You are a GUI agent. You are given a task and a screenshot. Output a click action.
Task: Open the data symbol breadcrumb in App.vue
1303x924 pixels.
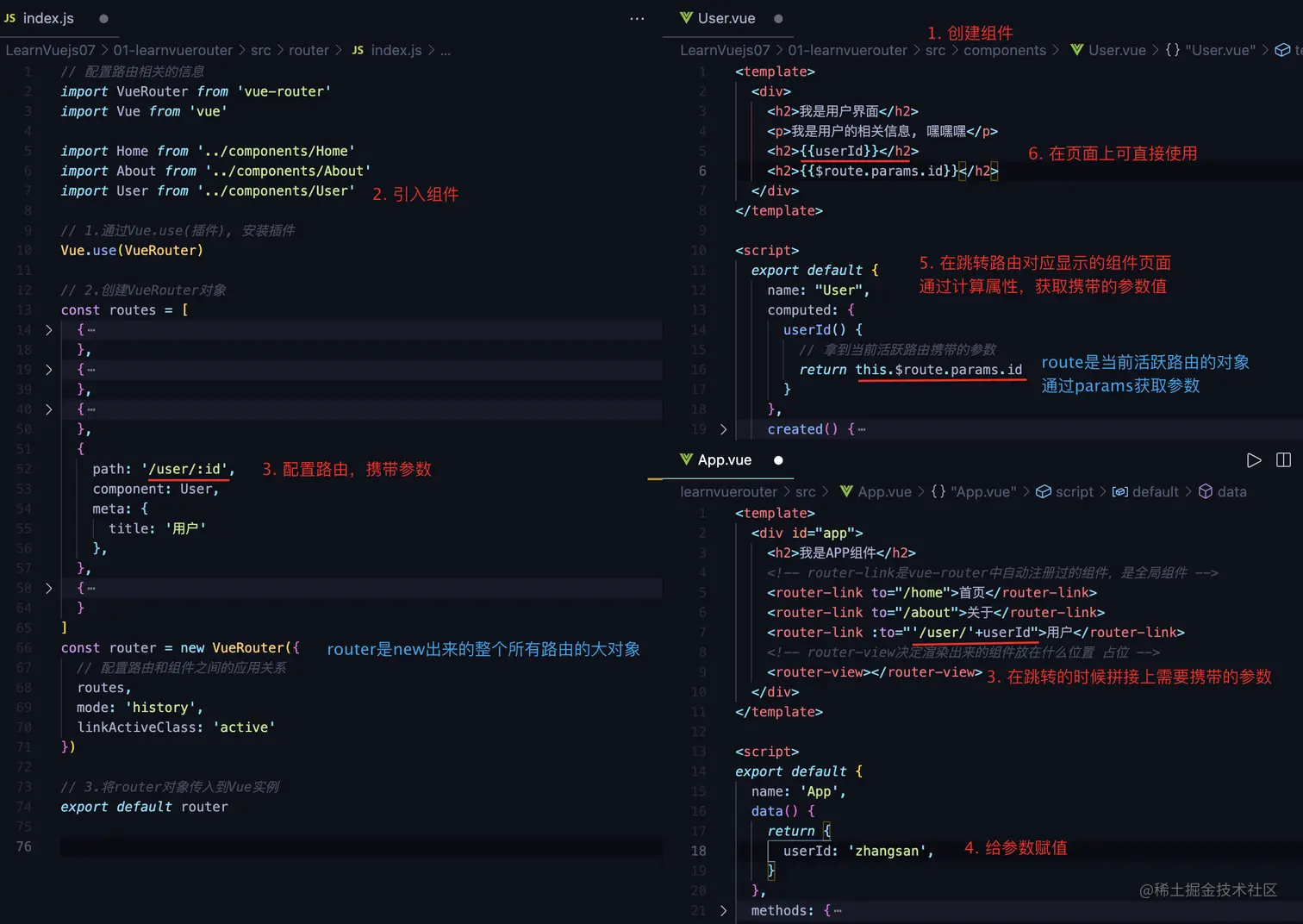pos(1222,491)
